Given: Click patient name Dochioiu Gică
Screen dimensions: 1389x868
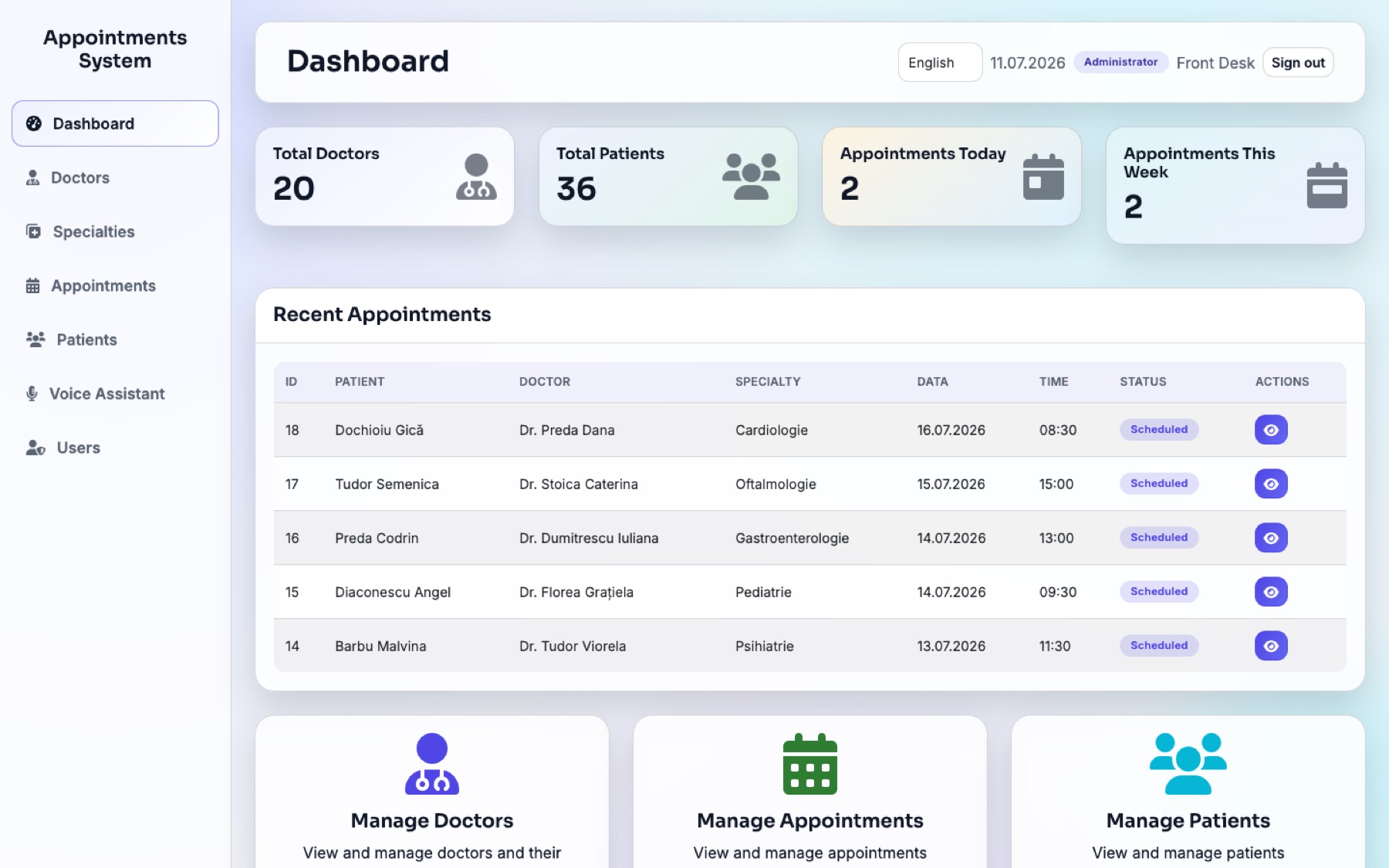Looking at the screenshot, I should click(x=379, y=431).
